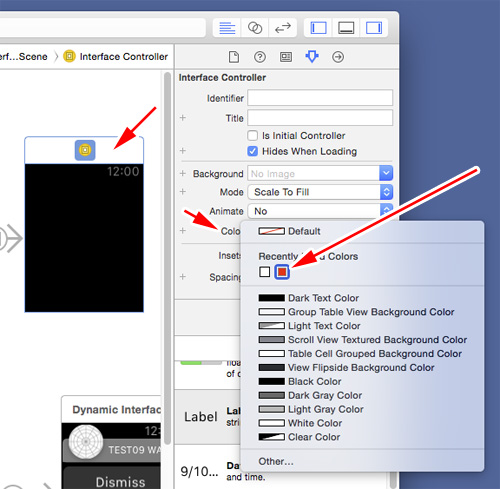
Task: Toggle the Utilities panel visibility
Action: pyautogui.click(x=374, y=28)
